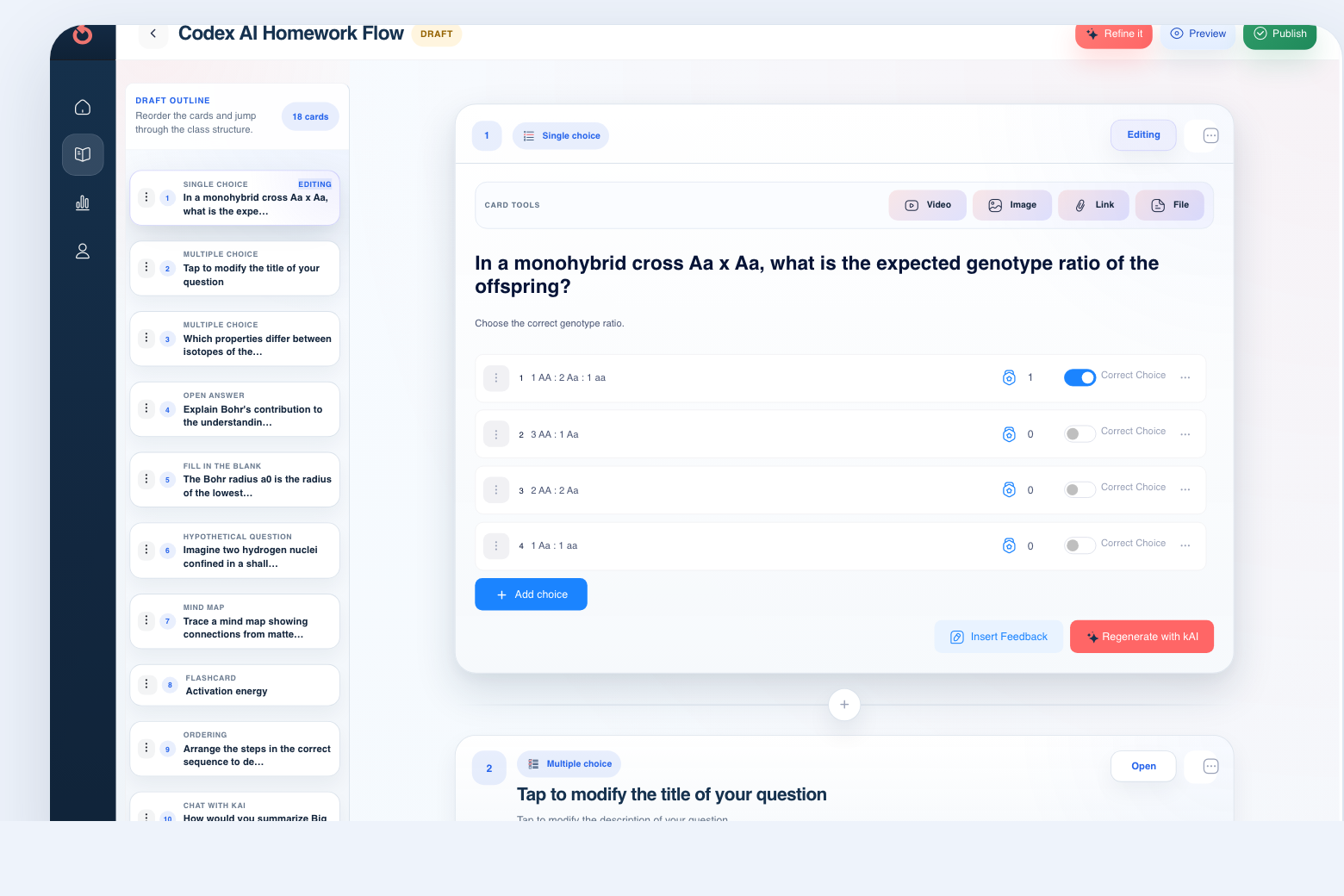Open the analytics bar chart icon
The width and height of the screenshot is (1344, 896).
click(x=83, y=203)
